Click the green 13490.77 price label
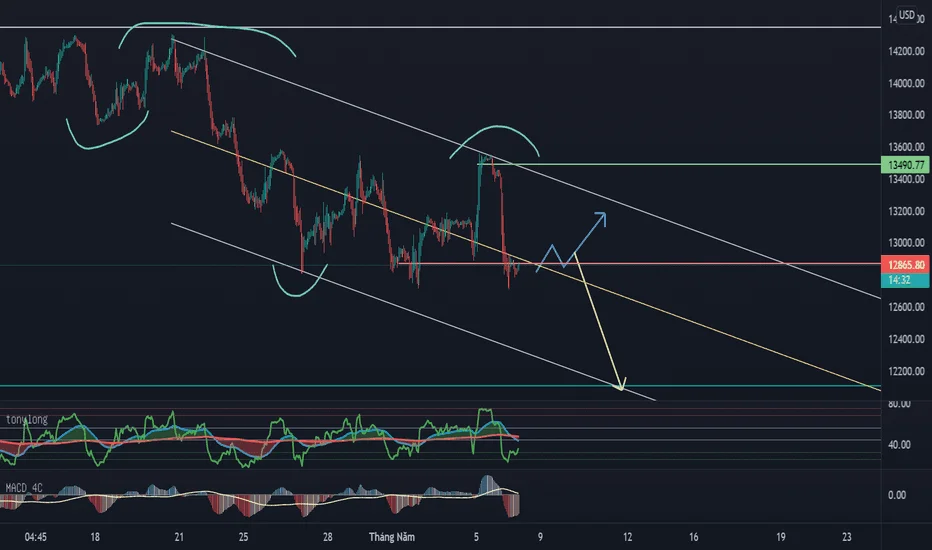Image resolution: width=932 pixels, height=550 pixels. click(906, 164)
